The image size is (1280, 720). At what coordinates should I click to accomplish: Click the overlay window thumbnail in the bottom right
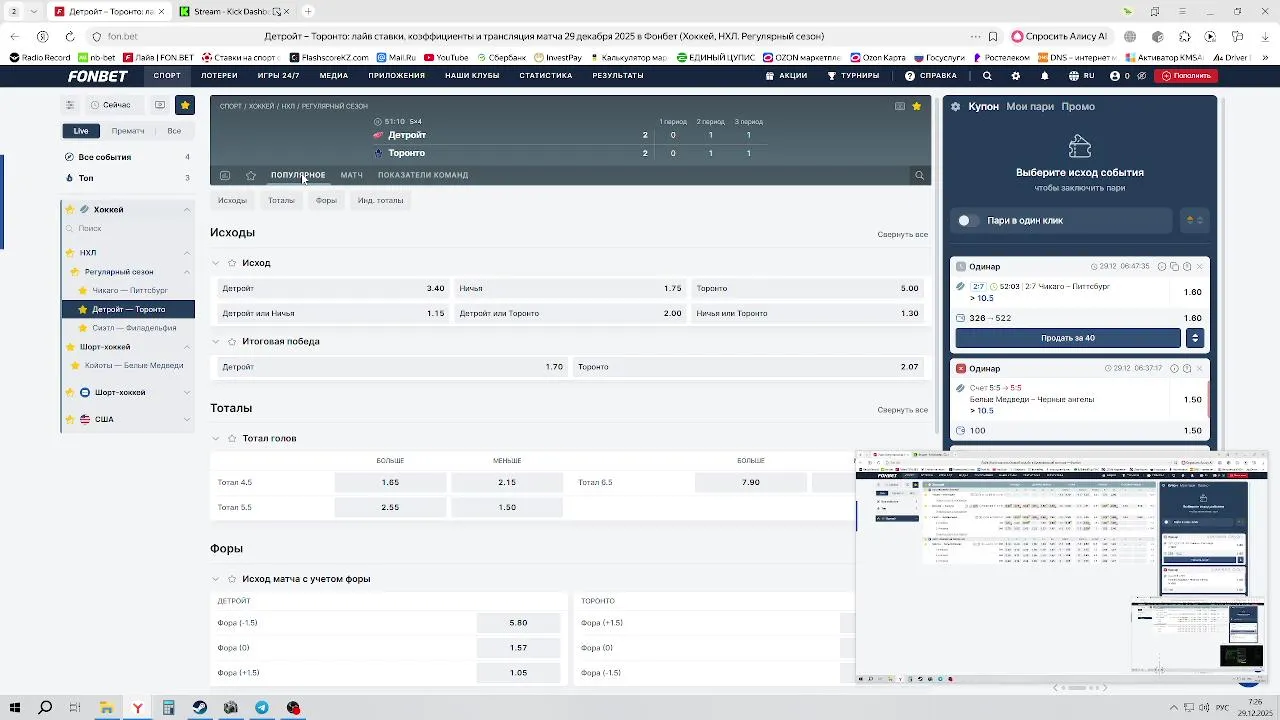1061,568
